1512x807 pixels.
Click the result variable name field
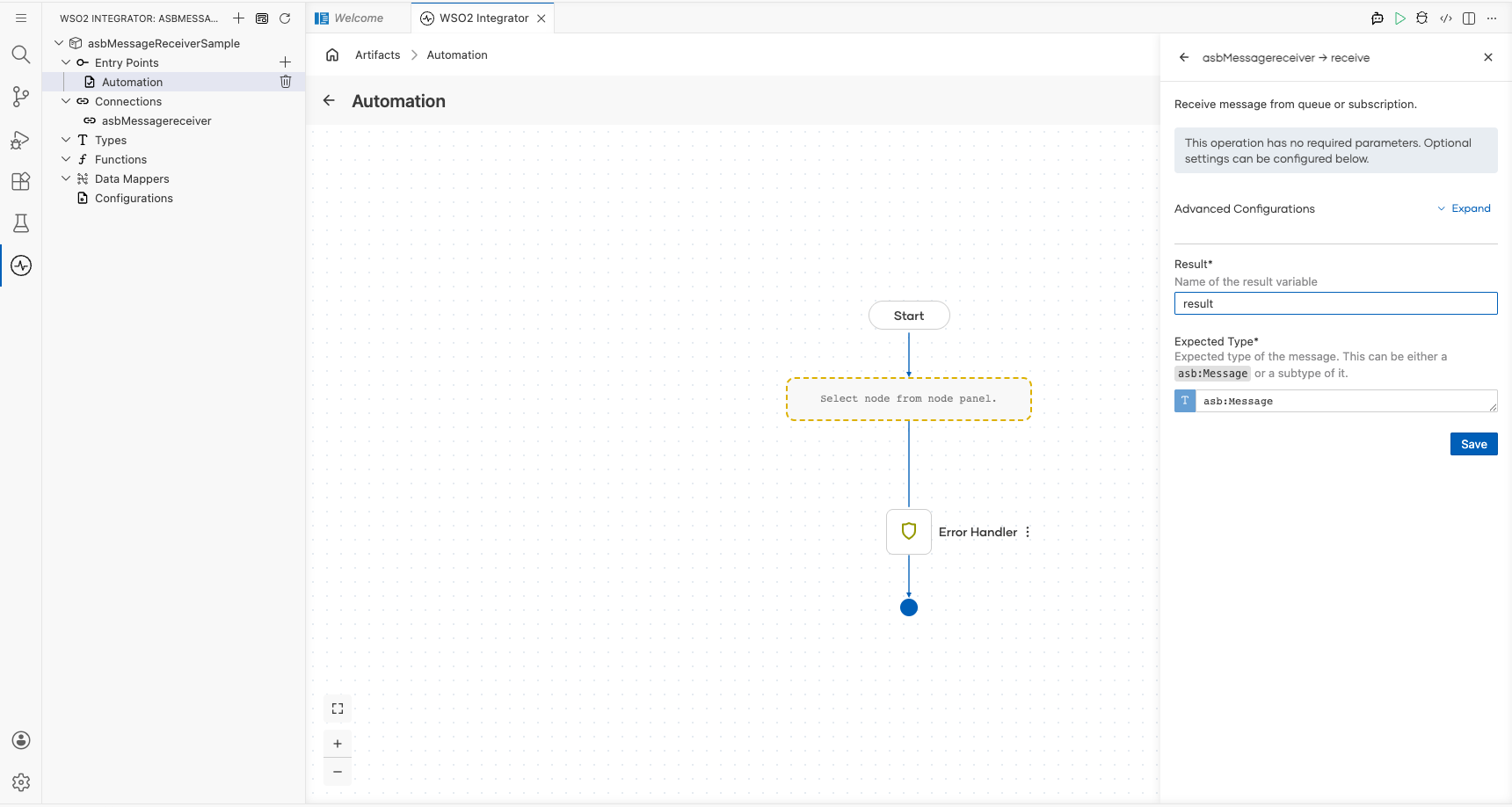pos(1336,303)
